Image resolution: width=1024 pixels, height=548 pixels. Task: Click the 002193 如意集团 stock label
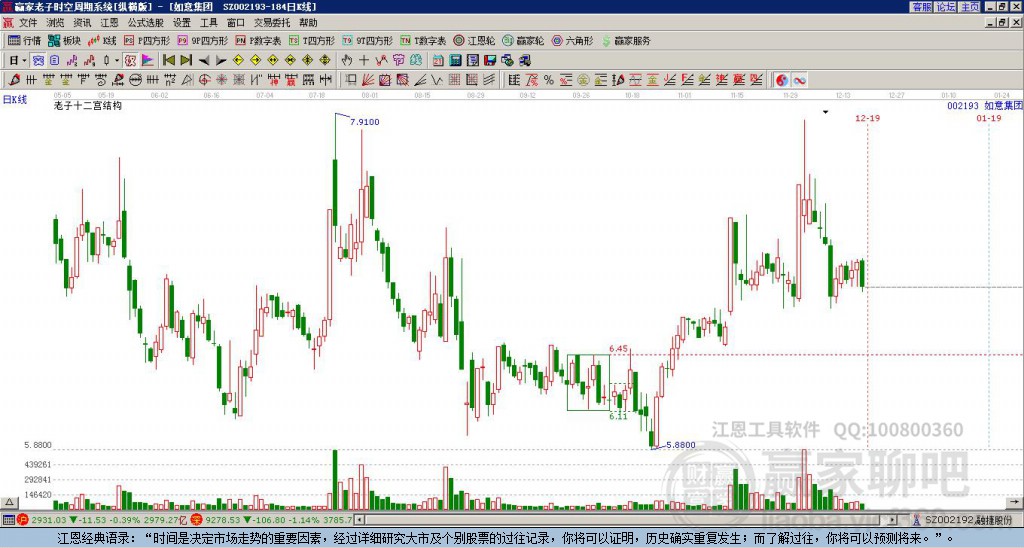pyautogui.click(x=984, y=105)
